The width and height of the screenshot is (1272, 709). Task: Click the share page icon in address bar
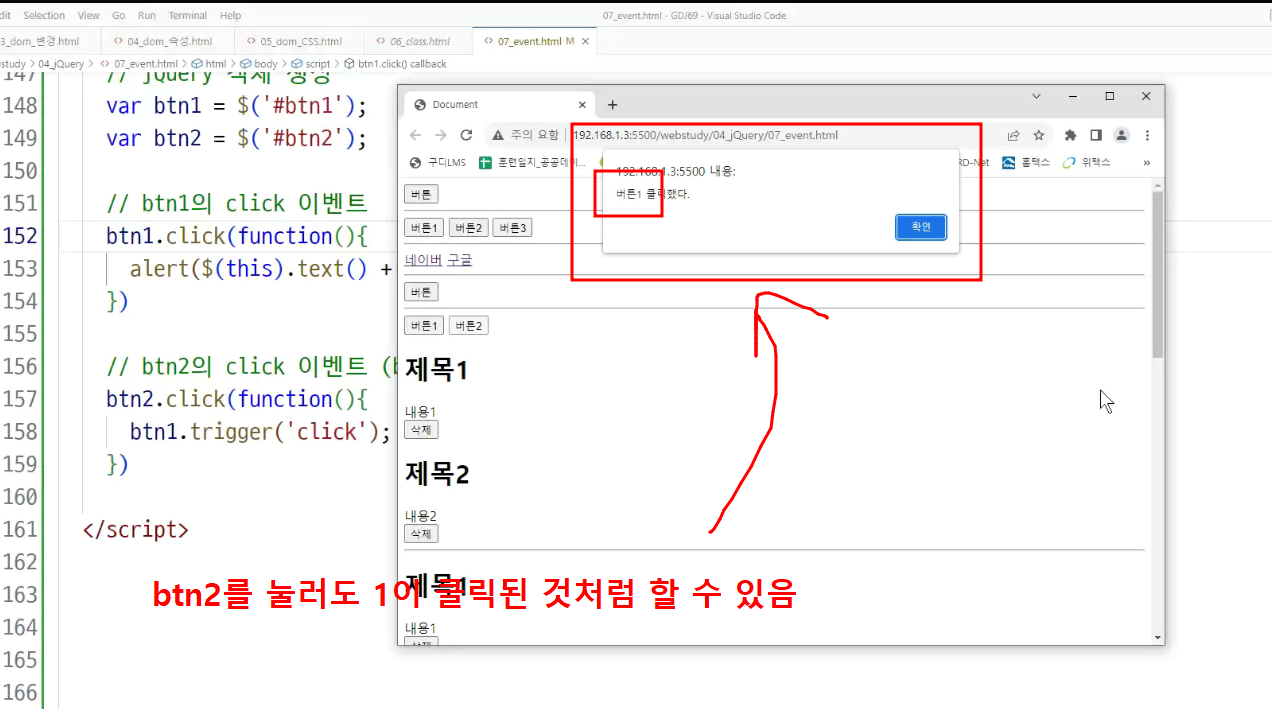point(1013,135)
